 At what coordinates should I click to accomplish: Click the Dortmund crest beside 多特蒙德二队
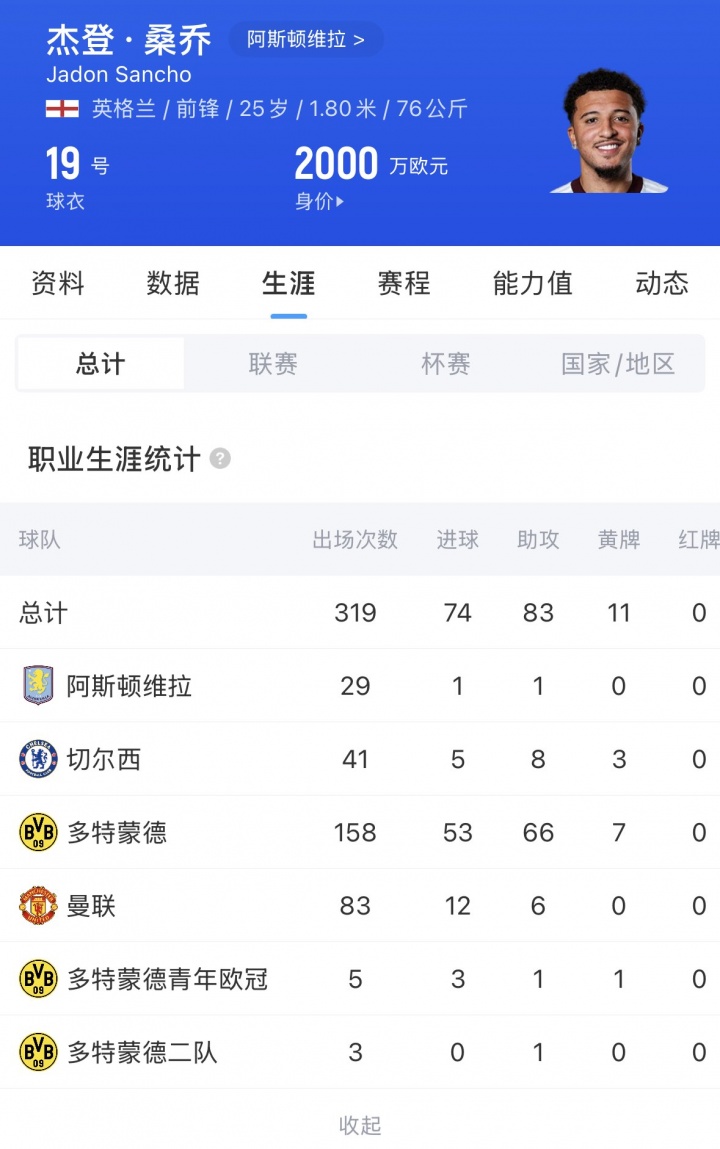(x=38, y=1052)
